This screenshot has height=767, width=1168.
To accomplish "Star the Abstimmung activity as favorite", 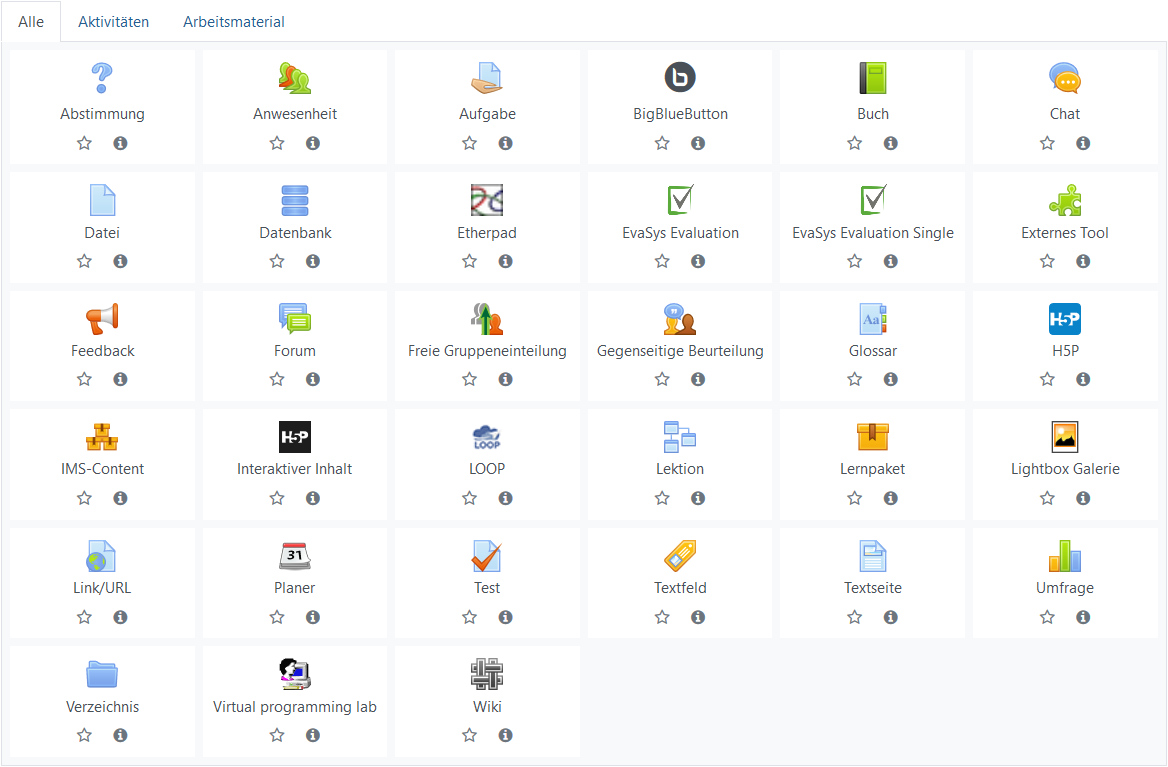I will click(84, 143).
